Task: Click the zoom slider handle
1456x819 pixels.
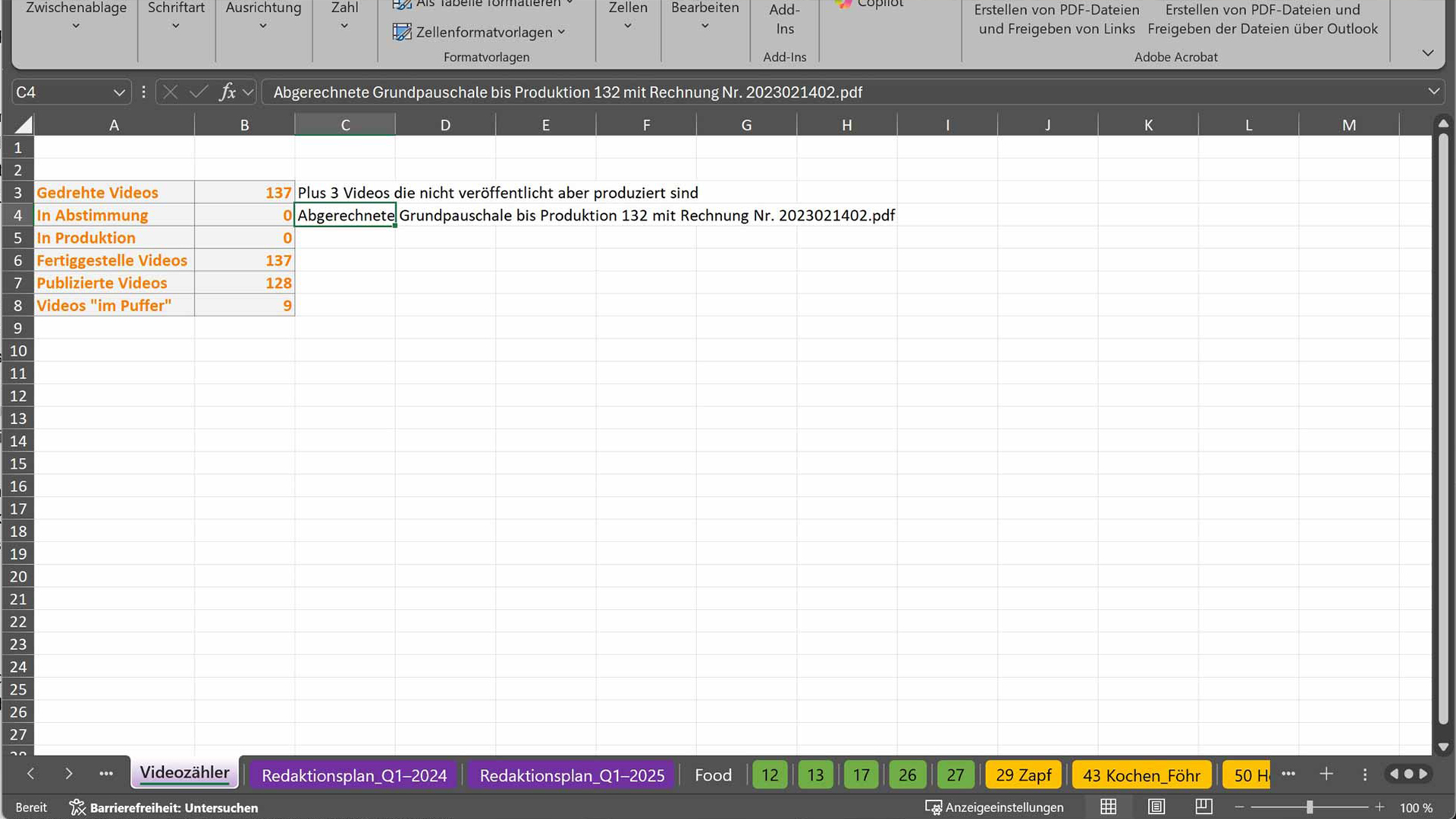Action: 1310,808
